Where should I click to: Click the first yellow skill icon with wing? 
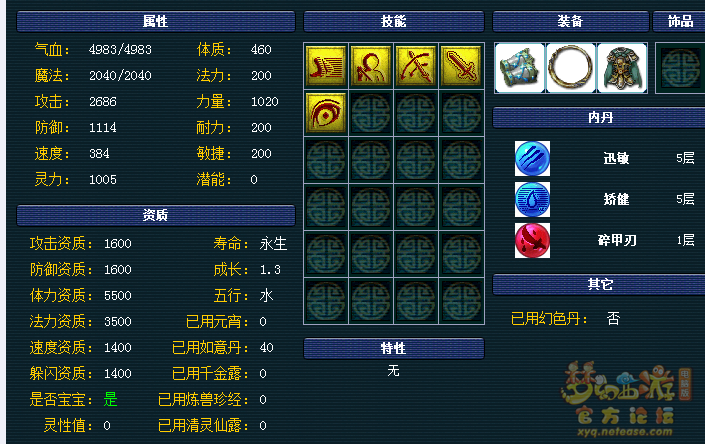click(x=326, y=66)
